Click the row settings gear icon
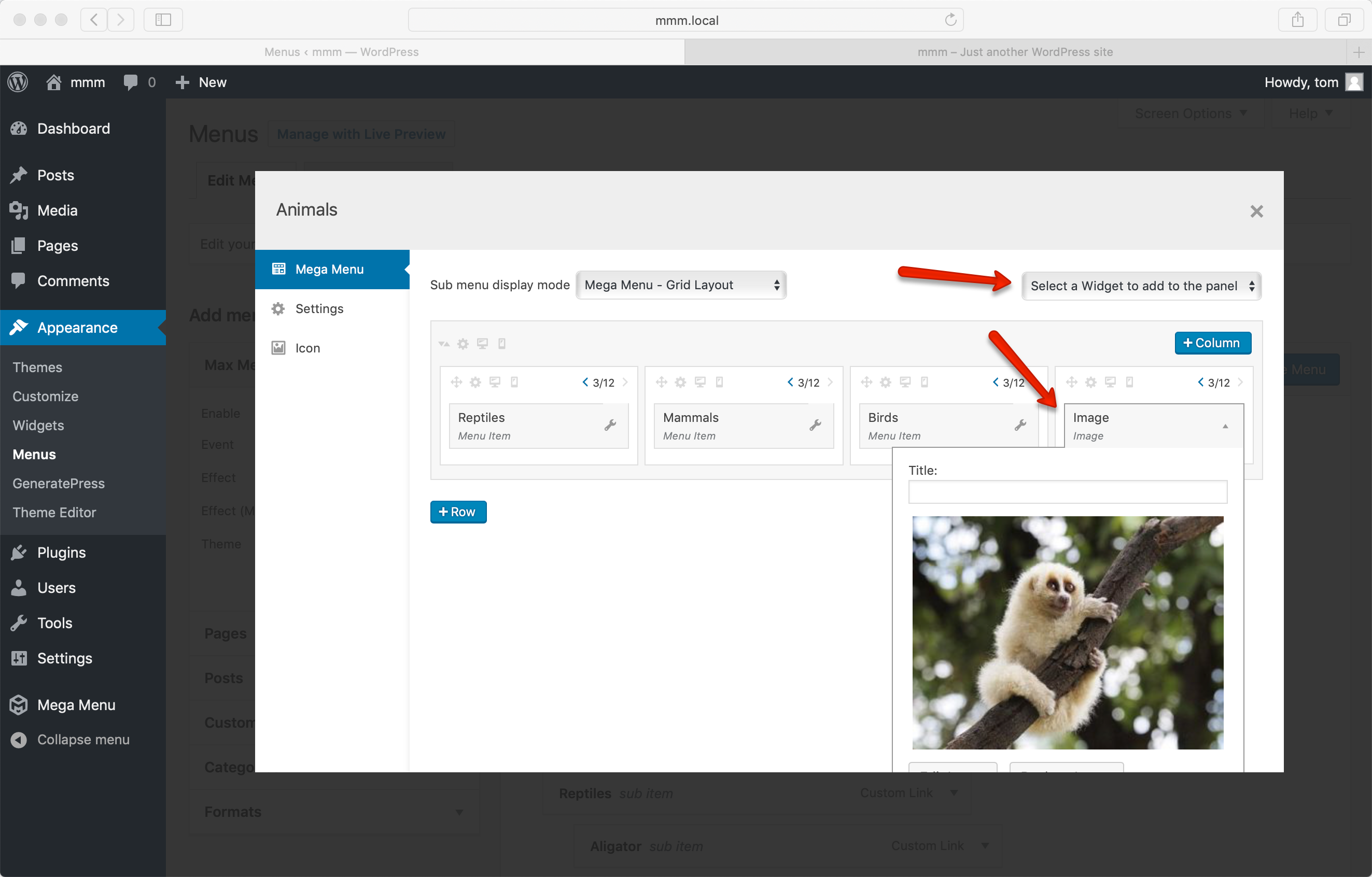 tap(463, 344)
